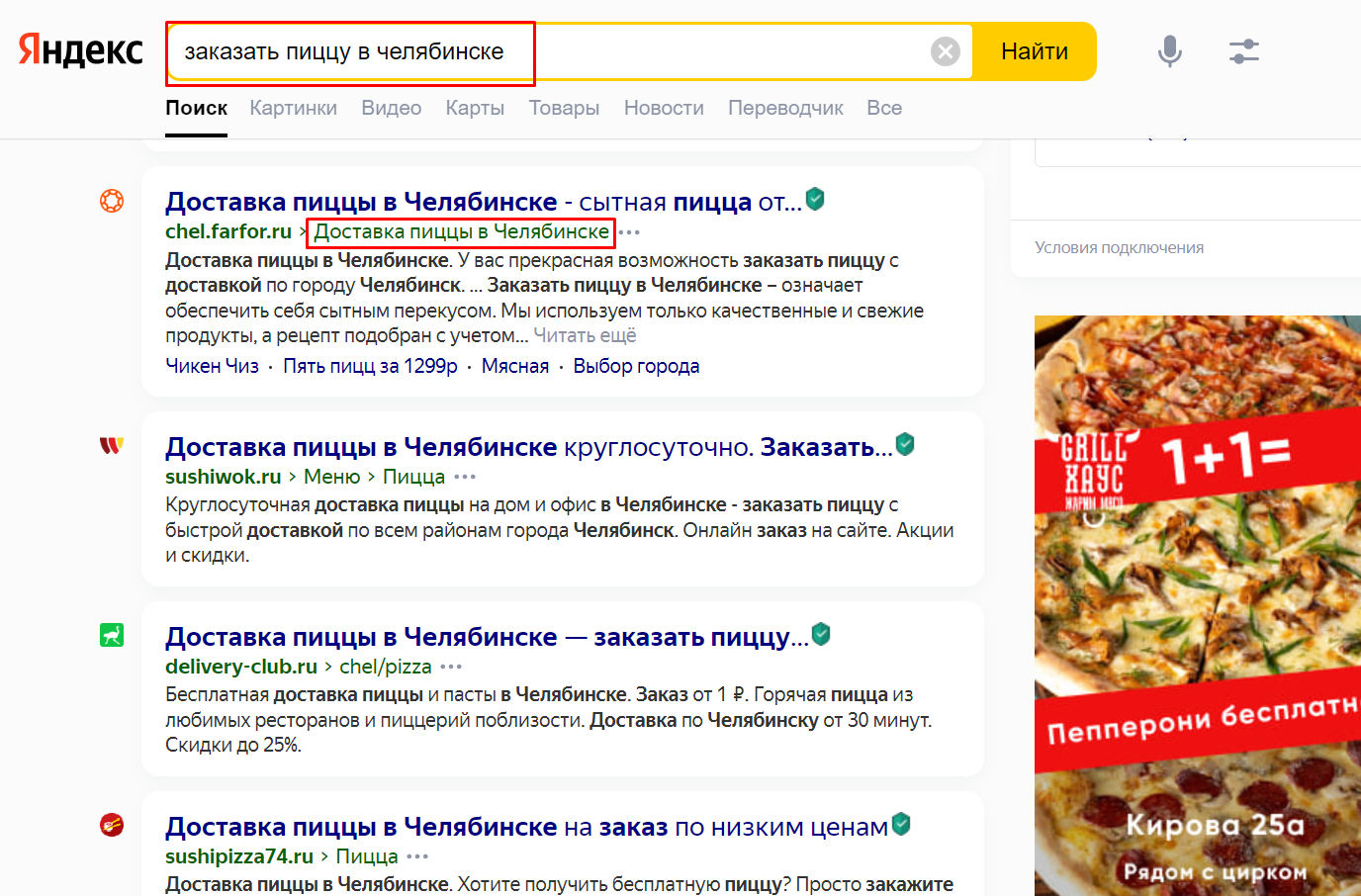Open the result 'Доставка пиццы в Челябинске на заказ по низким ценам'

point(527,827)
